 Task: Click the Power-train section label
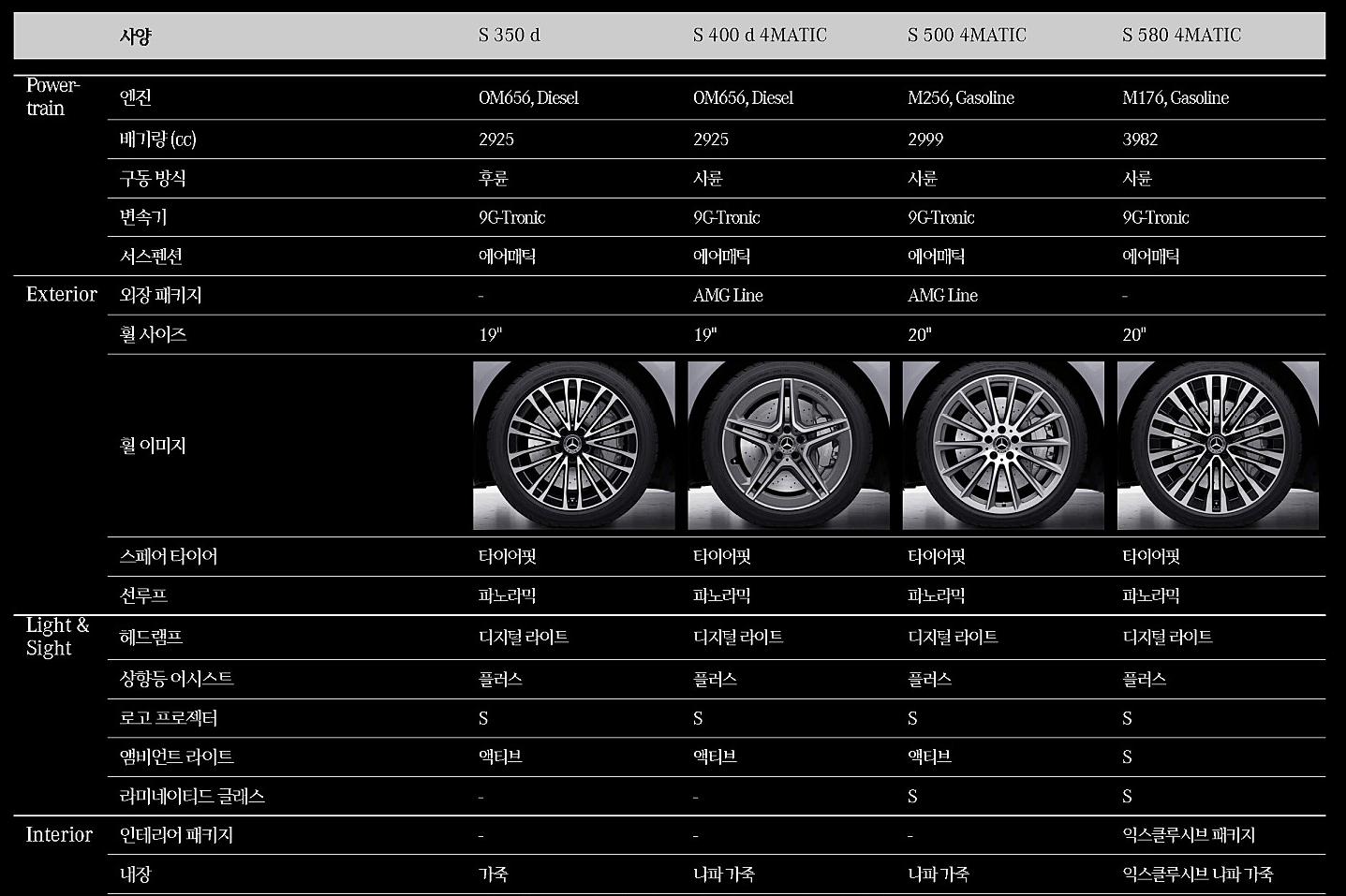[52, 96]
